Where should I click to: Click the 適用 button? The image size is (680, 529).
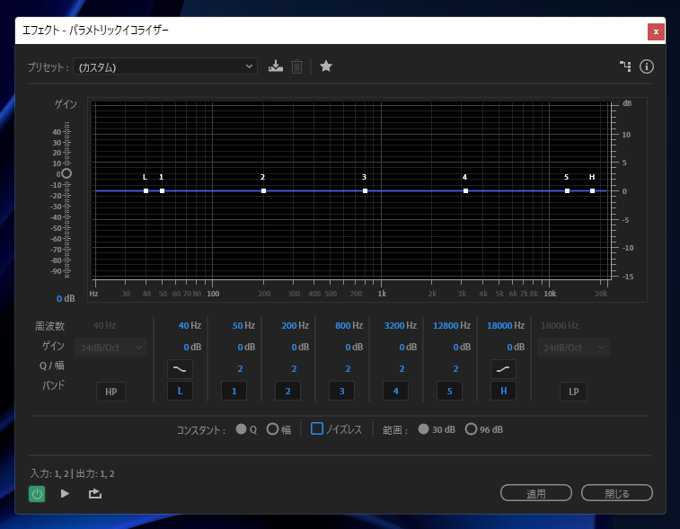(x=536, y=493)
